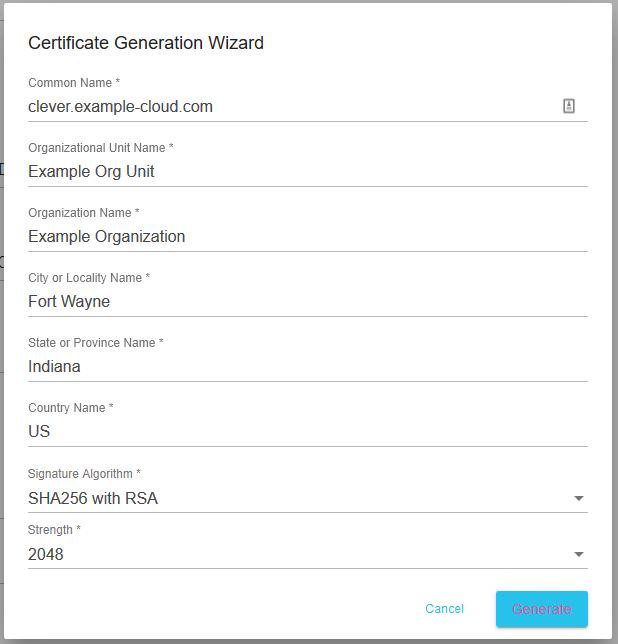
Task: Open the Signature Algorithm dropdown showing SHA256 with RSA
Action: click(308, 498)
